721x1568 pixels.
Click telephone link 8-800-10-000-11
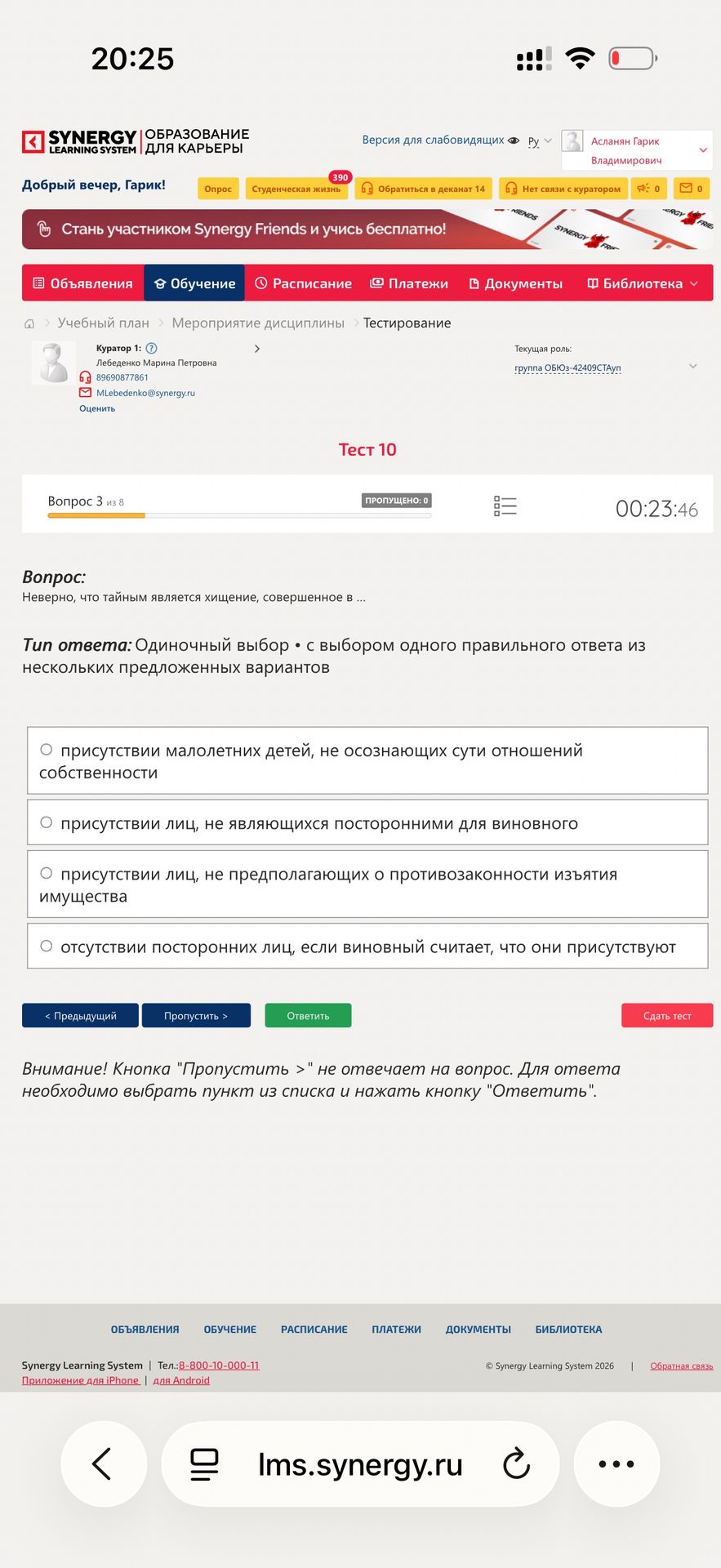pyautogui.click(x=219, y=1365)
